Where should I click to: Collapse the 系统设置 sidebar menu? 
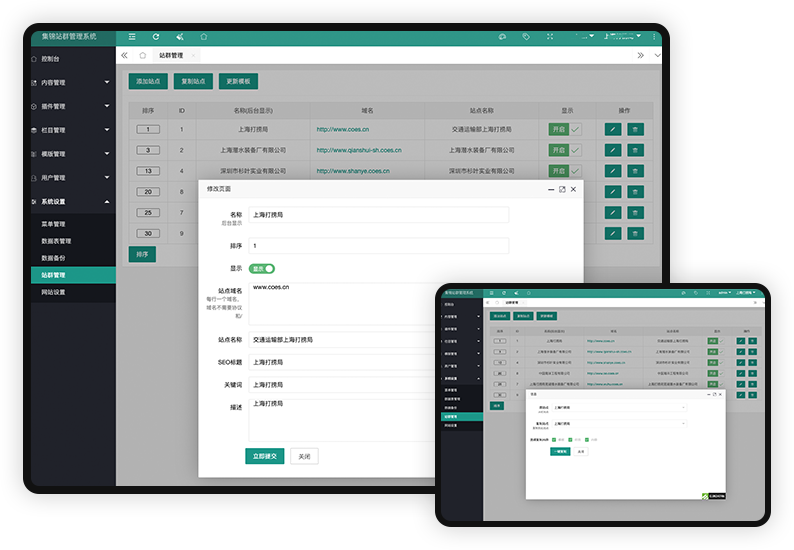[x=72, y=202]
